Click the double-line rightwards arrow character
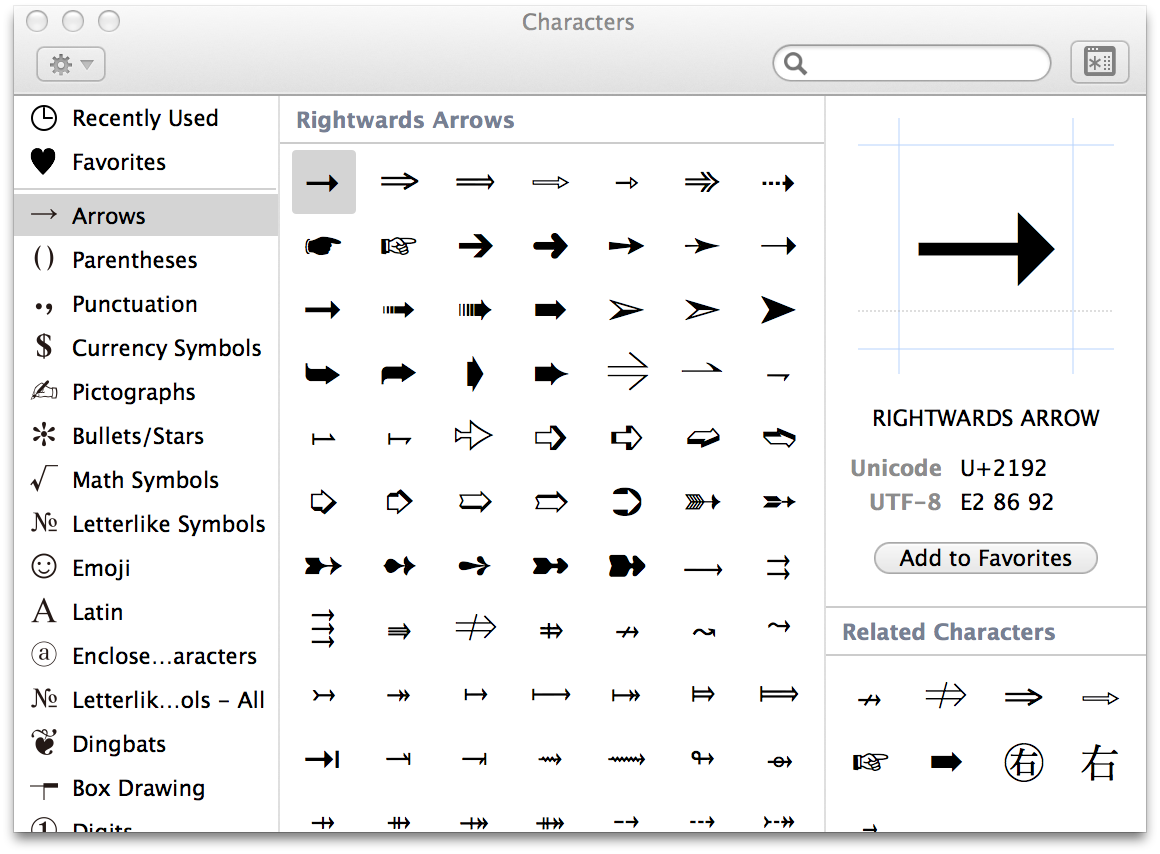1160x854 pixels. click(399, 182)
